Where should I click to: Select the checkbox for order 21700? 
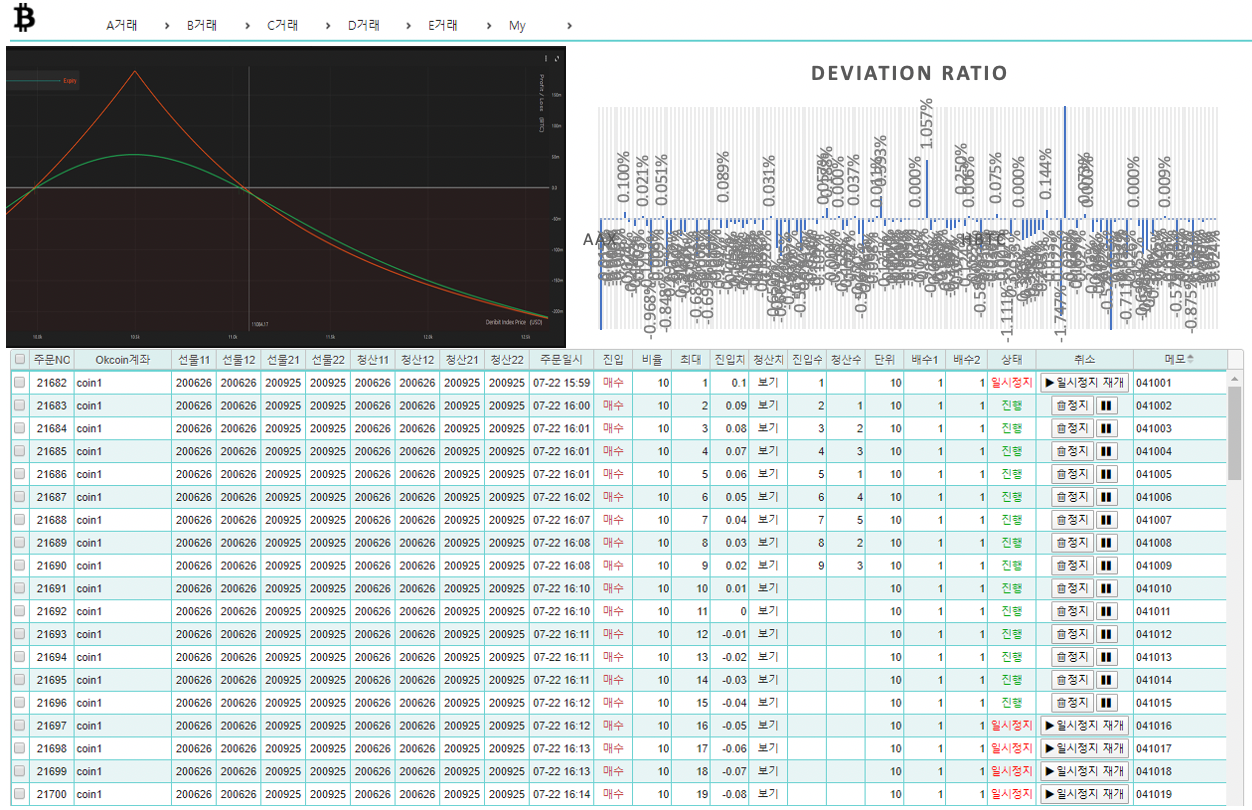tap(20, 794)
